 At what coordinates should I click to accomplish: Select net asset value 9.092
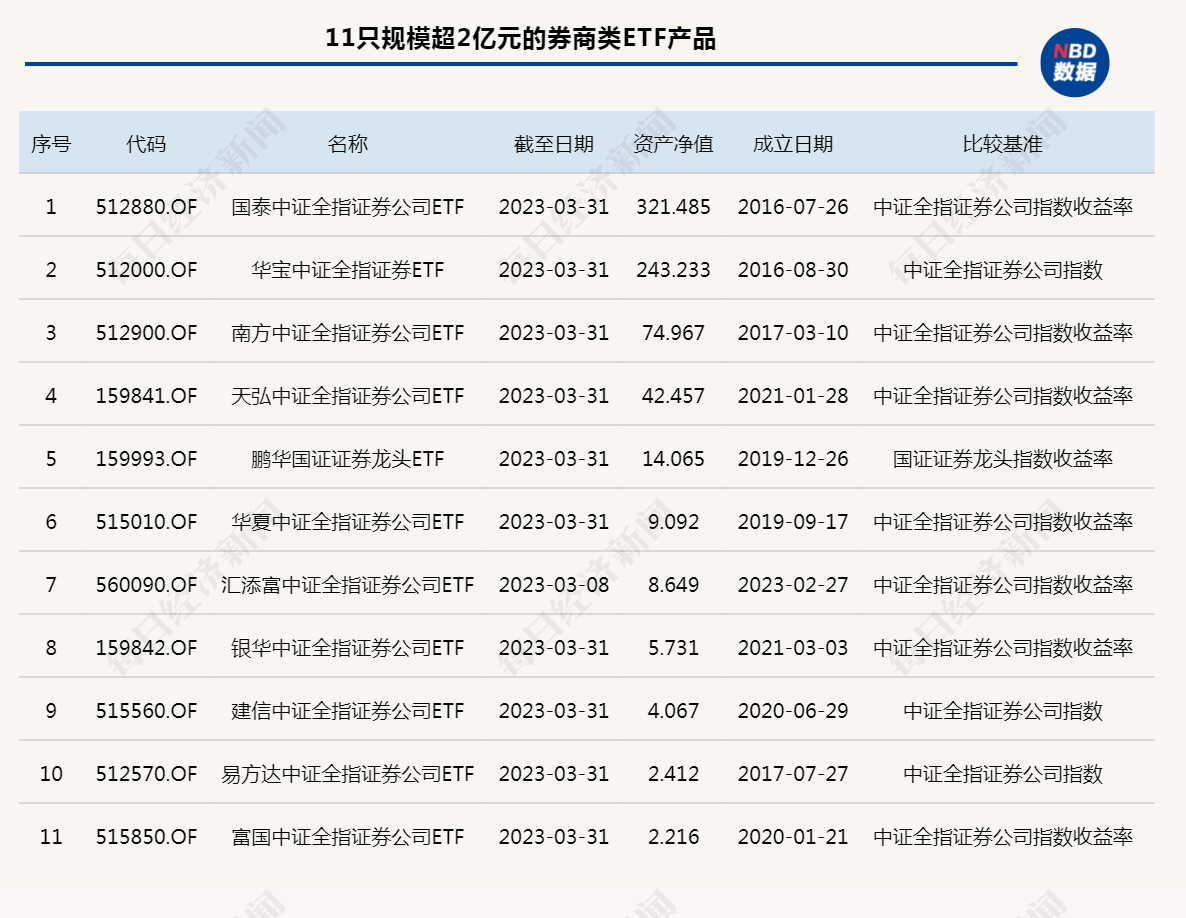tap(673, 522)
